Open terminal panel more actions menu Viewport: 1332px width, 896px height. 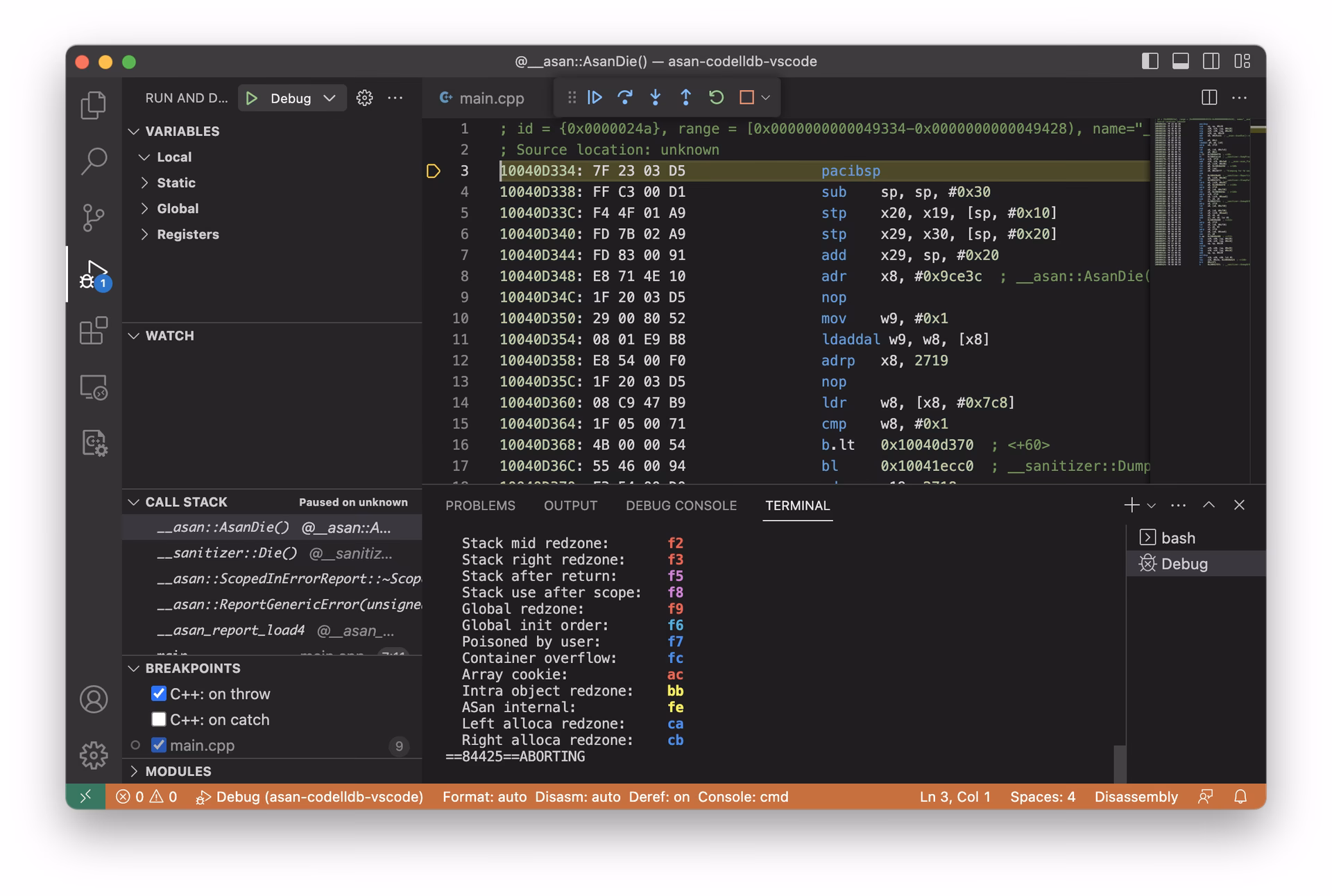(1178, 505)
